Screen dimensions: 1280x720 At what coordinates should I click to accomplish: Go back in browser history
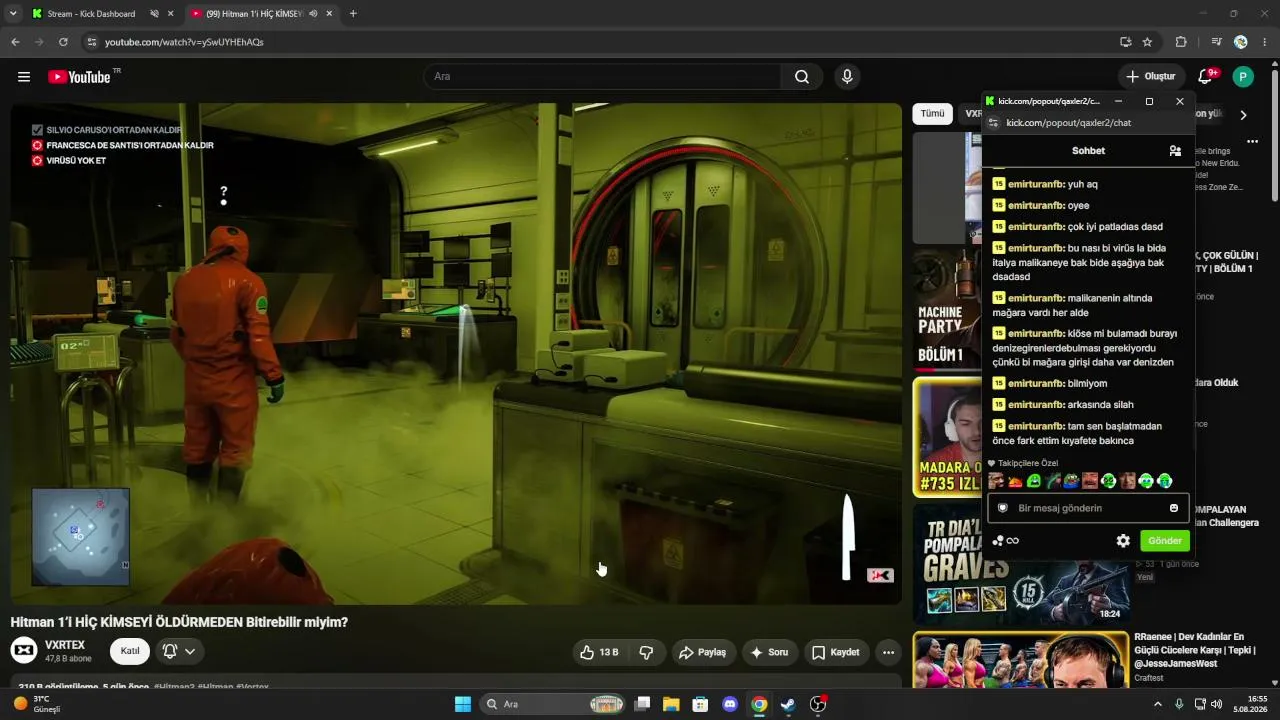(15, 42)
